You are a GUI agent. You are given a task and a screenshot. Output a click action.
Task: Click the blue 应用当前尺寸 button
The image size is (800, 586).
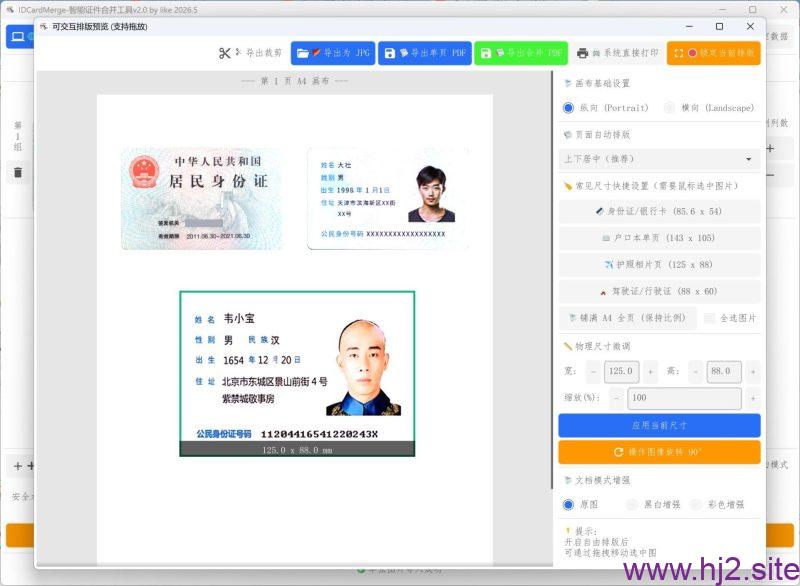click(659, 425)
